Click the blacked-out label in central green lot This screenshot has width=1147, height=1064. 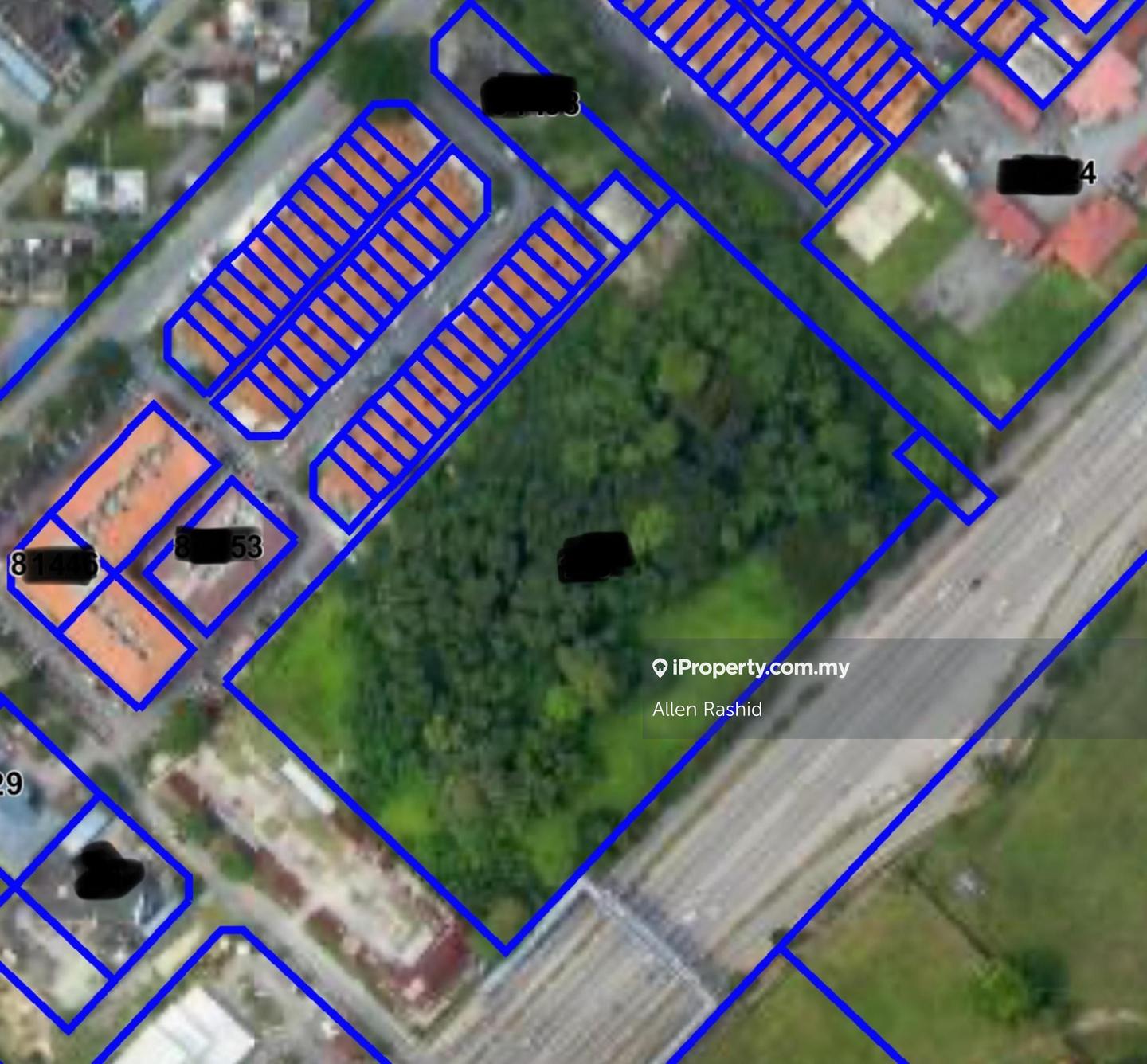(x=596, y=556)
